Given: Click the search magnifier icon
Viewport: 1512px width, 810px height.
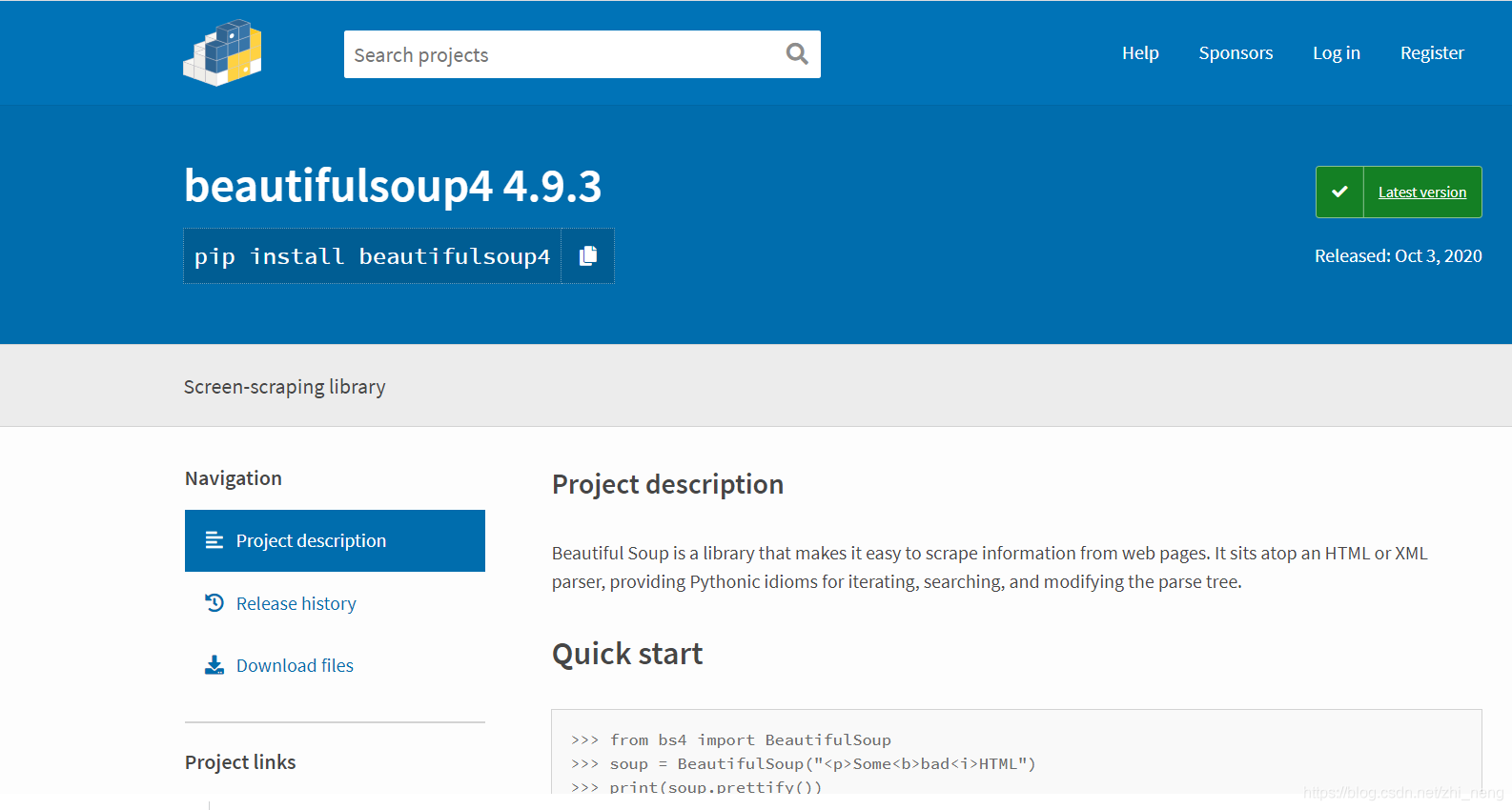Looking at the screenshot, I should [797, 54].
